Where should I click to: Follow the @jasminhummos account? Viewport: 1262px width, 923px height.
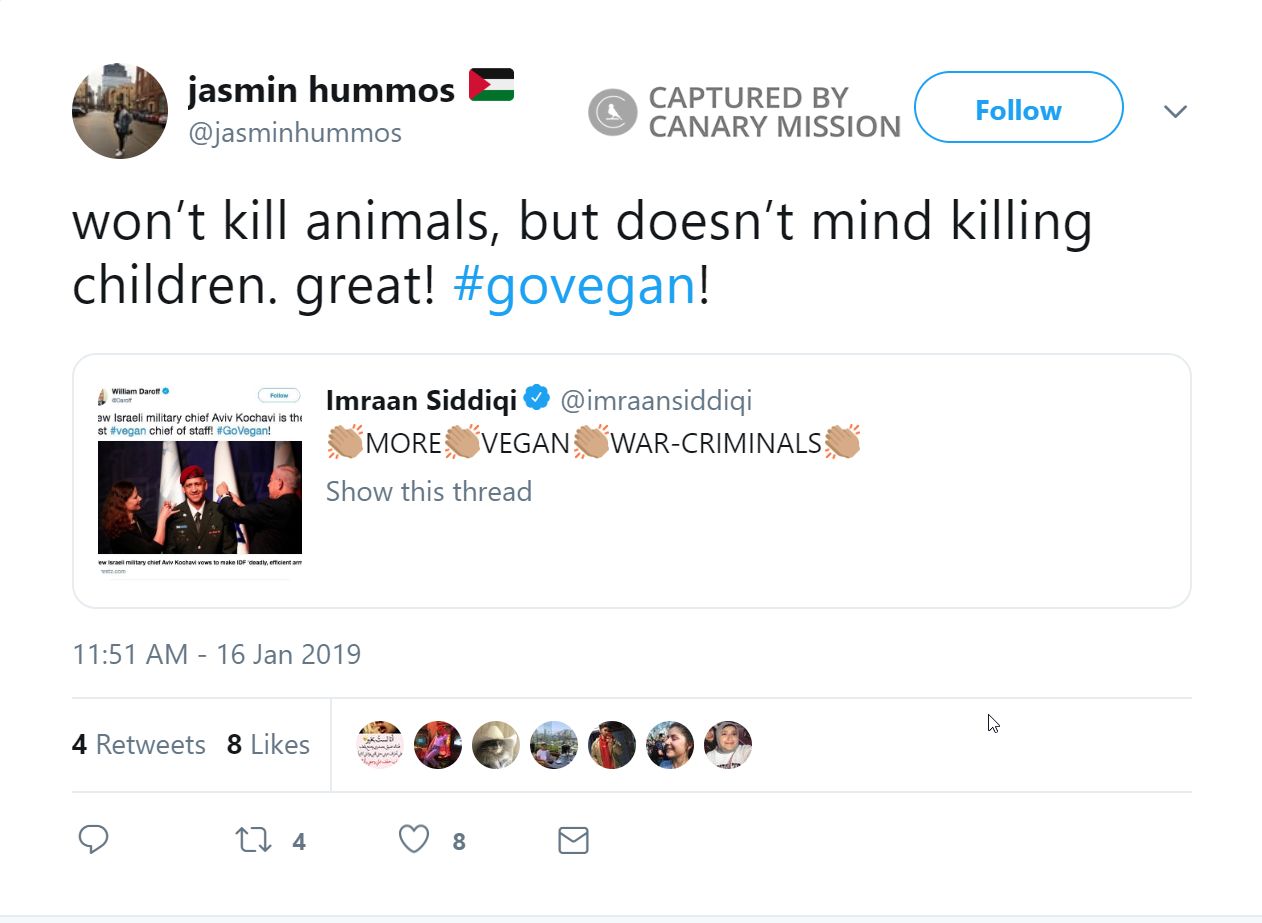point(1018,108)
